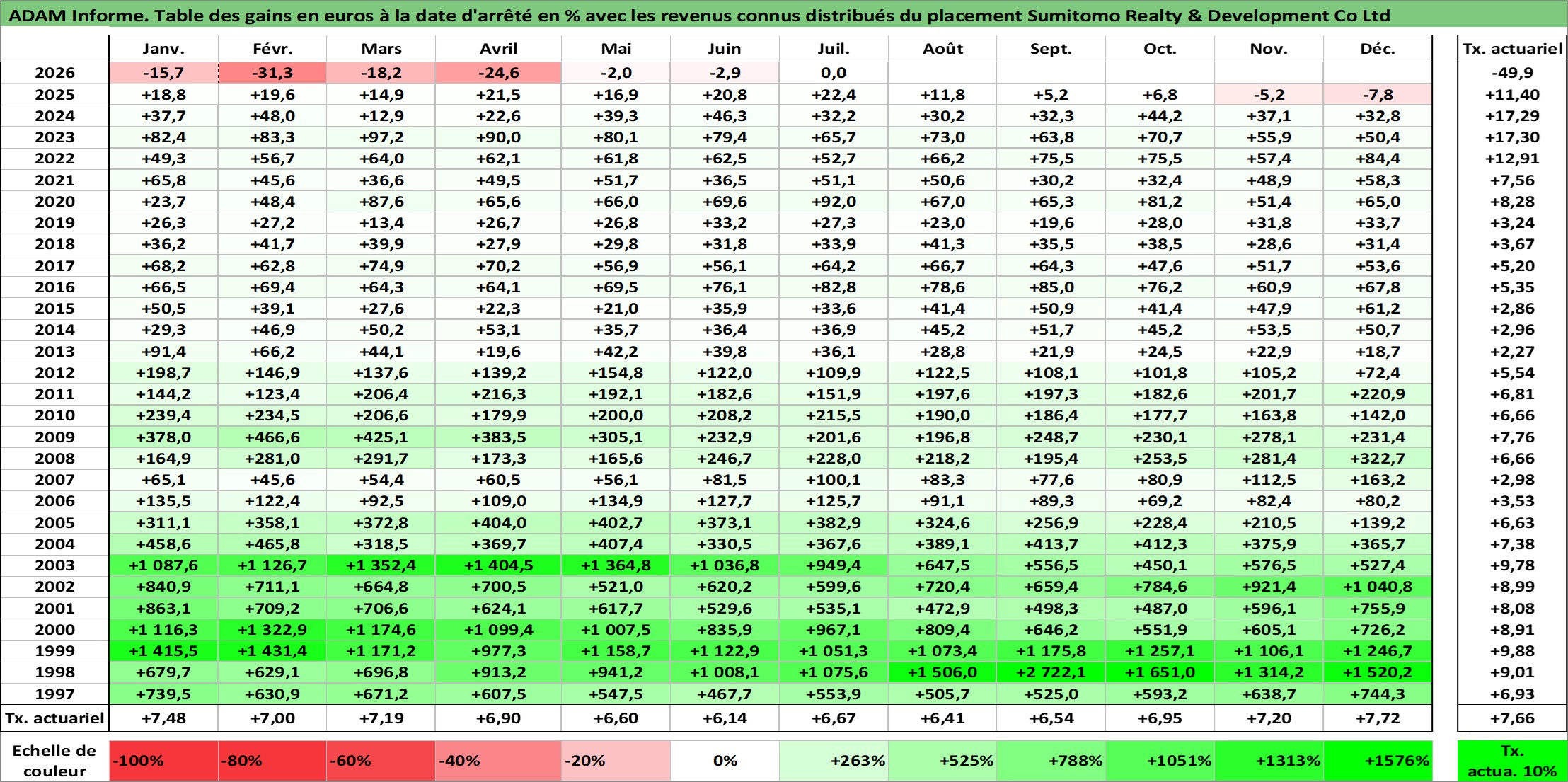Select the Tx. actua. 10% green swatch
1568x782 pixels.
(x=1512, y=761)
